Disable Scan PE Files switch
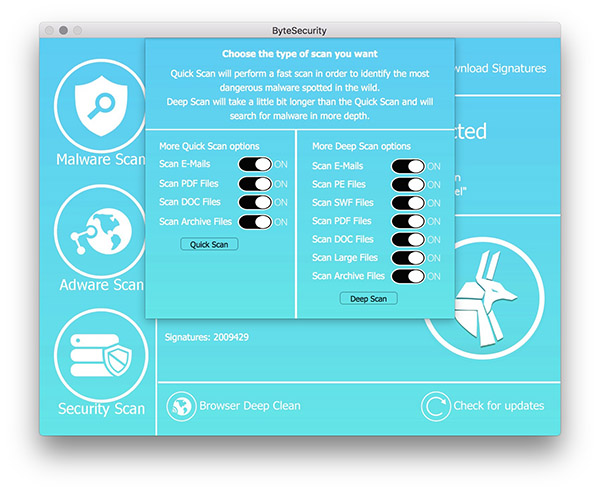 pyautogui.click(x=408, y=185)
